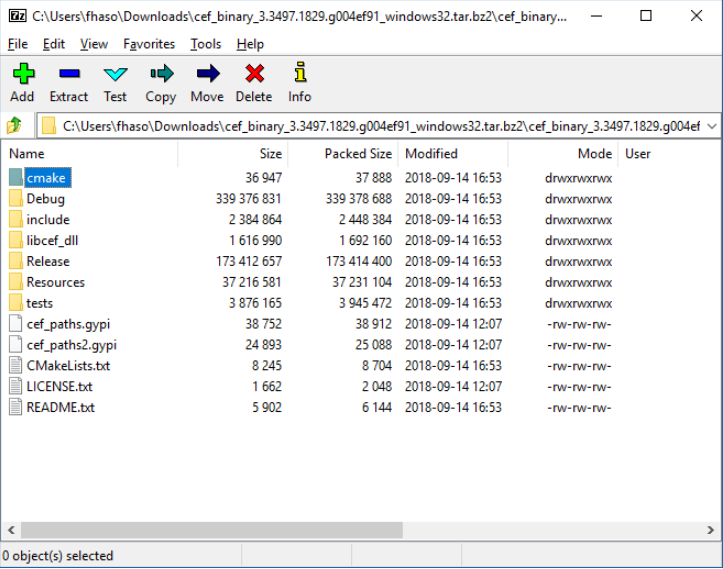Sort list by Modified column header
The width and height of the screenshot is (723, 569).
click(431, 154)
